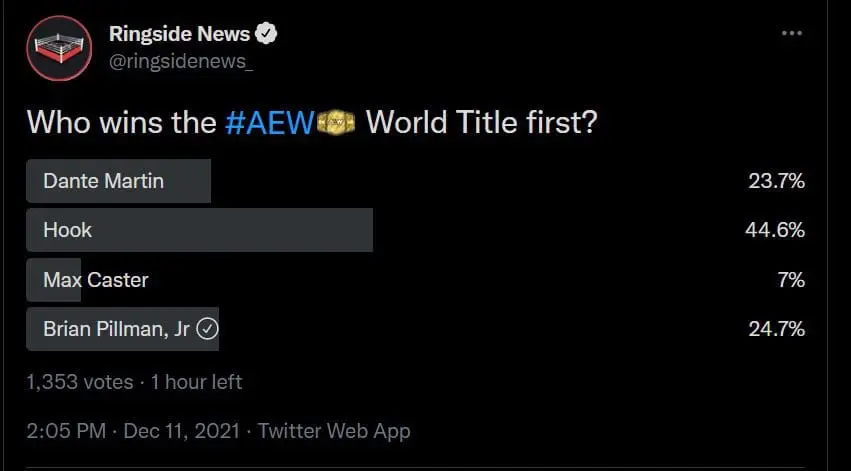Click the 24.7% result for Brian Pillman

click(776, 329)
